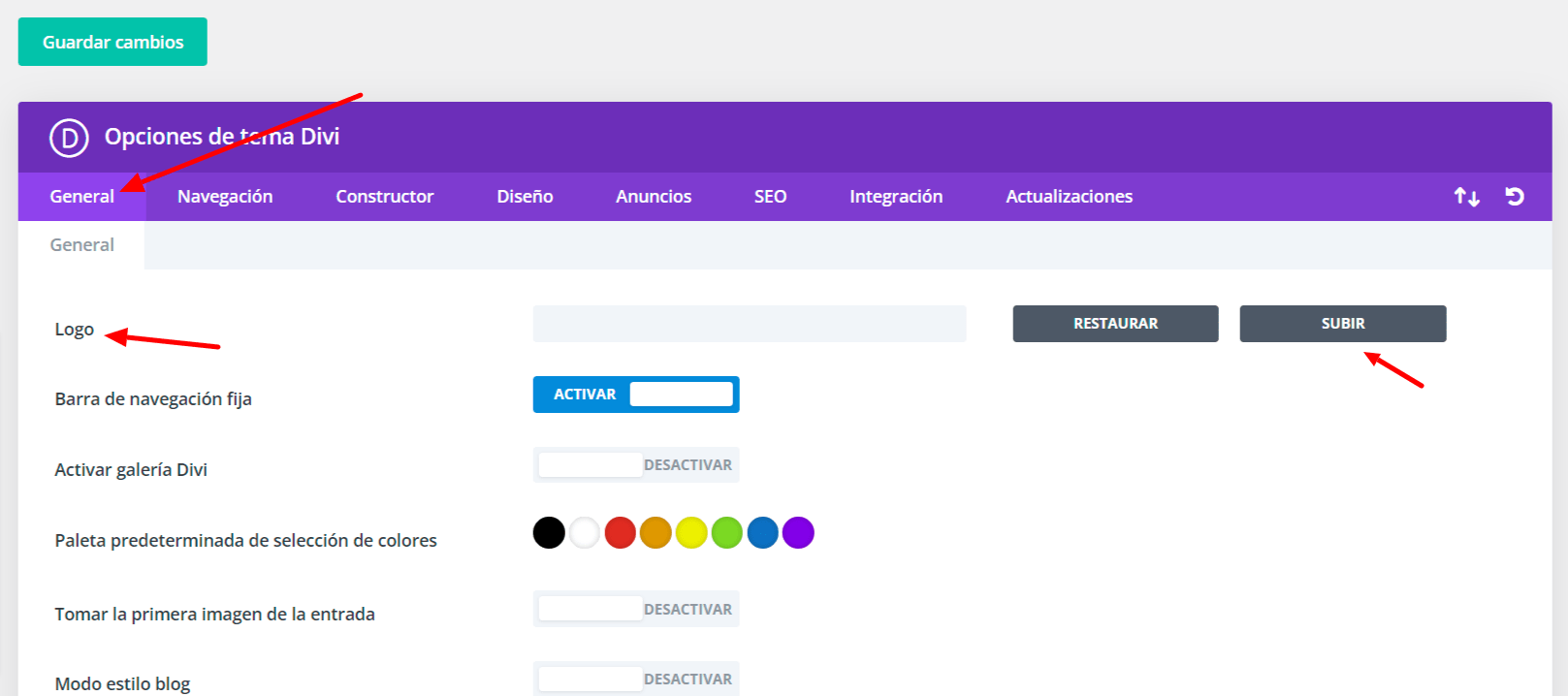The height and width of the screenshot is (696, 1568).
Task: Switch to the Integración tab
Action: coord(896,197)
